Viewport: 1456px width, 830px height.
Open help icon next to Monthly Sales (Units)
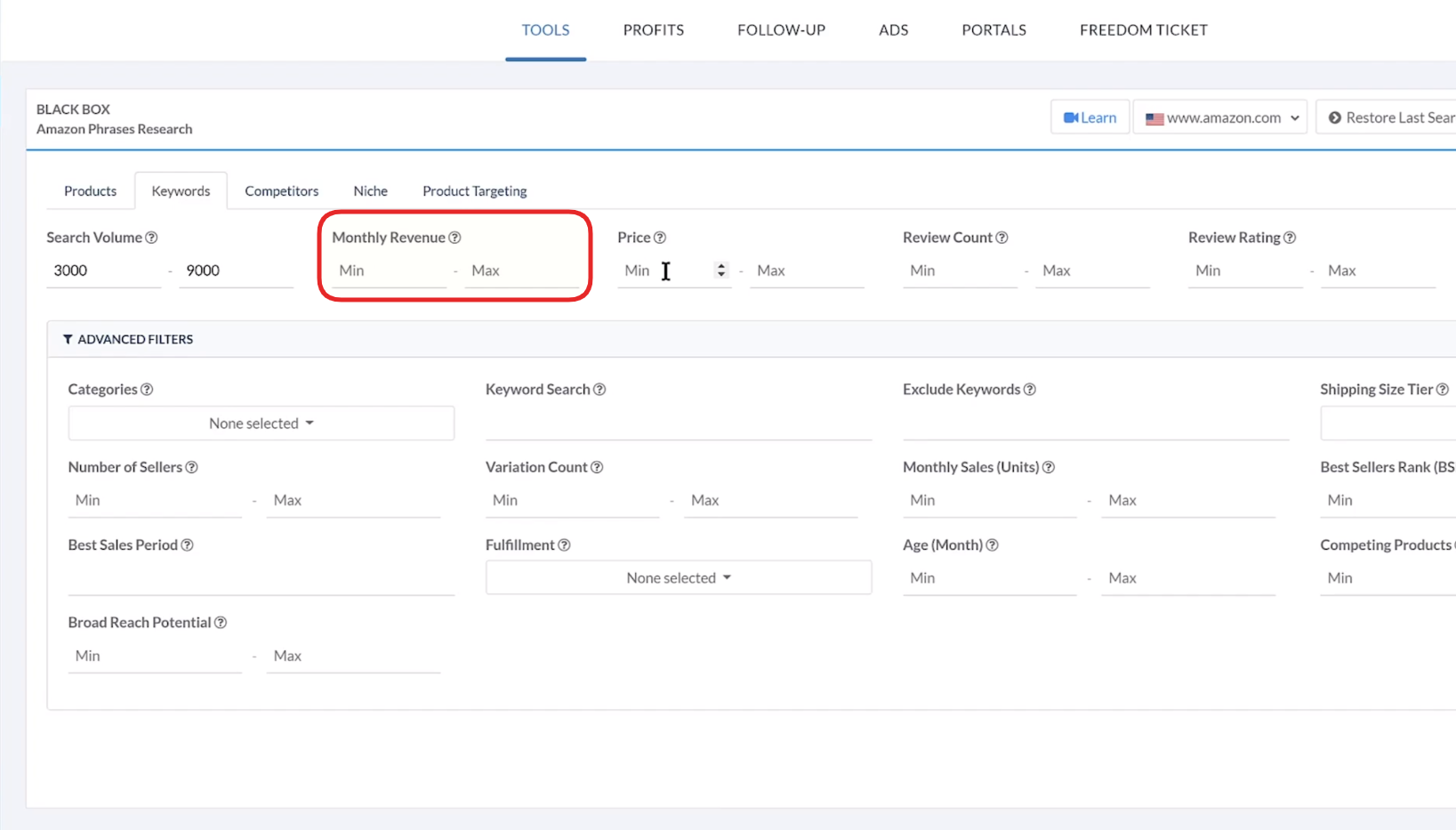(x=1049, y=467)
